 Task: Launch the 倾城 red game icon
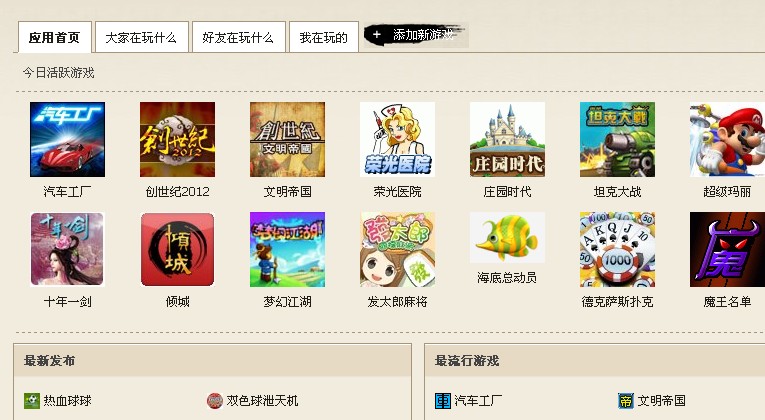click(178, 249)
